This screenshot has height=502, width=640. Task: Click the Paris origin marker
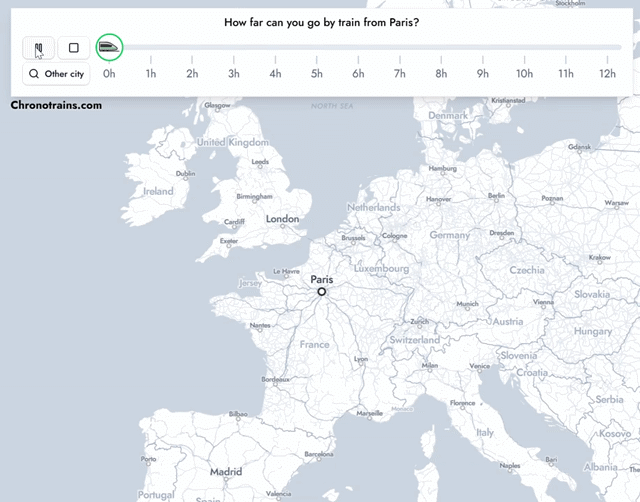322,292
